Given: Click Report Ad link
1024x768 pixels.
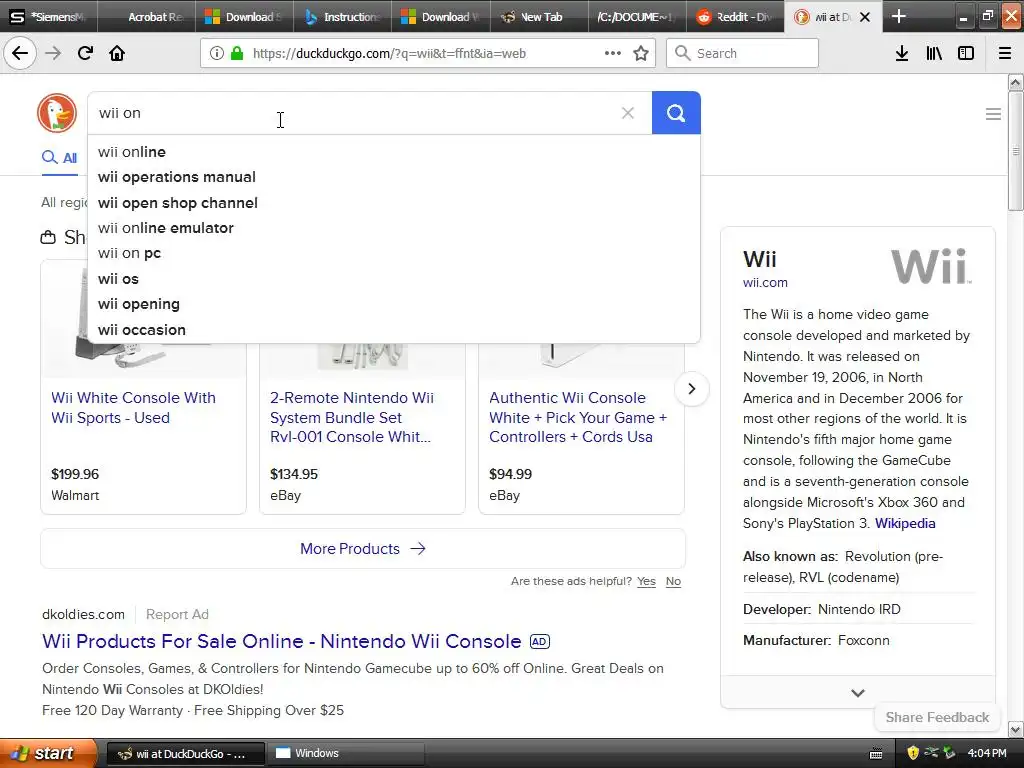Looking at the screenshot, I should [x=177, y=615].
